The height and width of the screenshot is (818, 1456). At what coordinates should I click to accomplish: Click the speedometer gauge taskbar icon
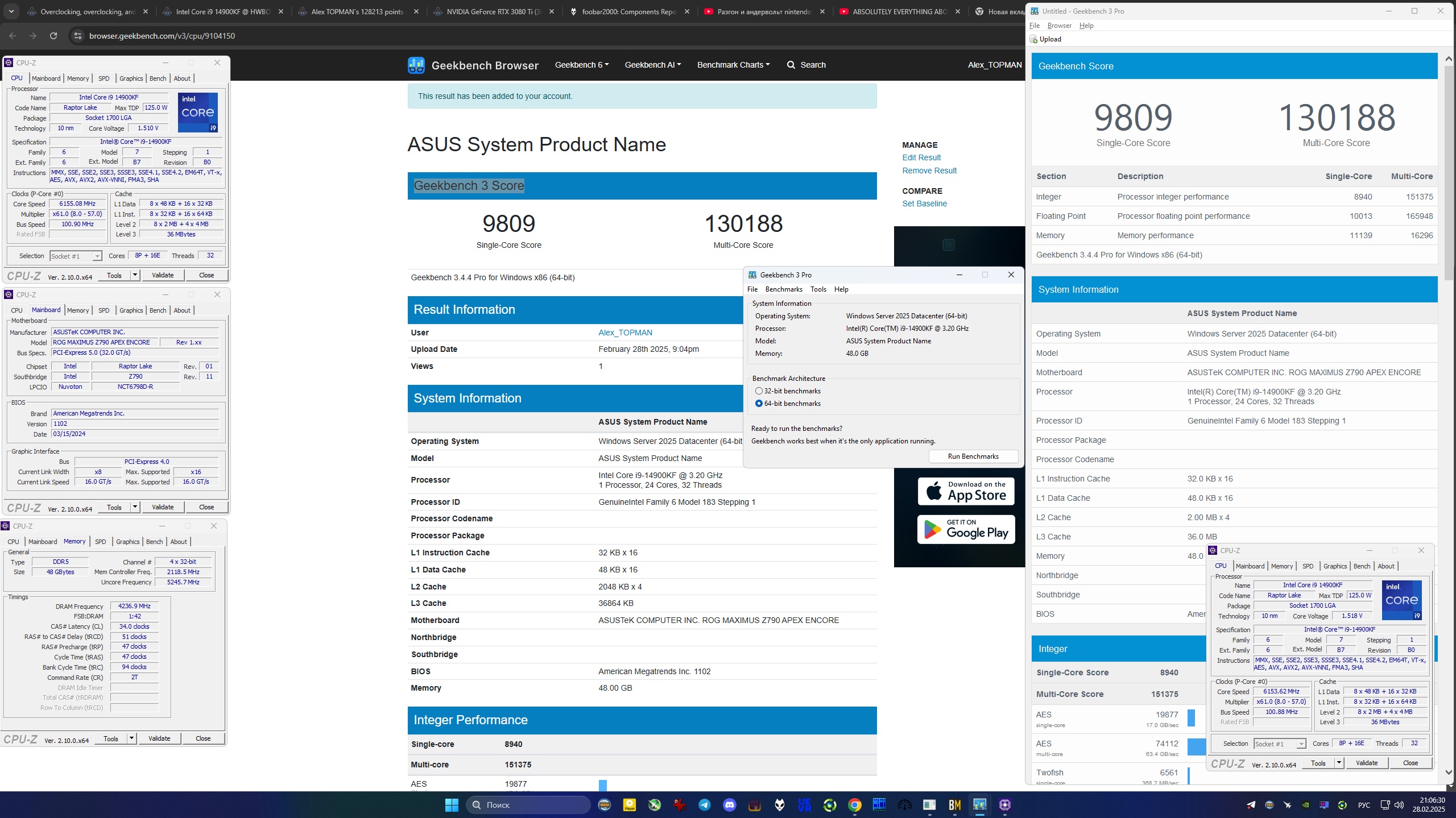click(x=904, y=805)
